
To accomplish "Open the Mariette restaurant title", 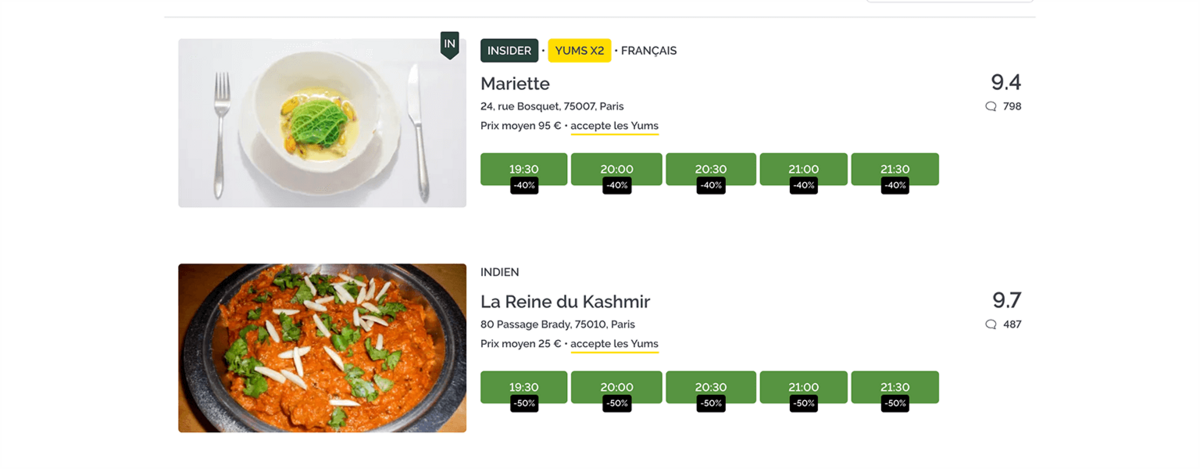I will 515,83.
